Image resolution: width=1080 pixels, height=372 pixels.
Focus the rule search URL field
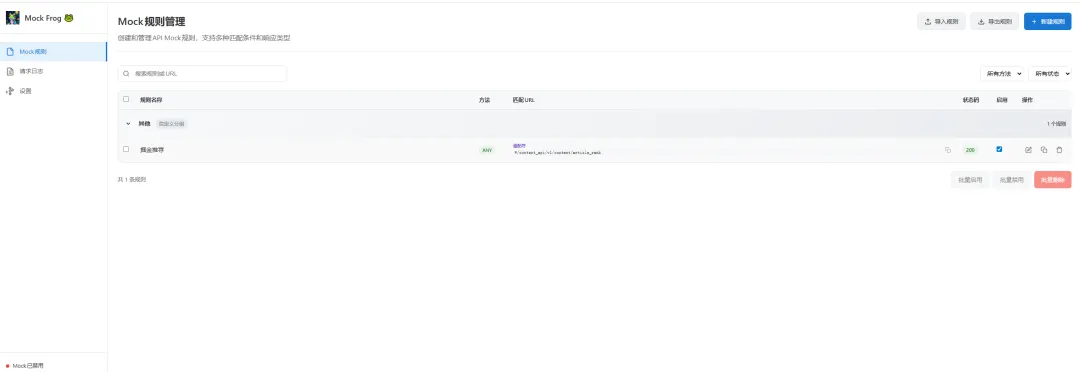pos(202,73)
